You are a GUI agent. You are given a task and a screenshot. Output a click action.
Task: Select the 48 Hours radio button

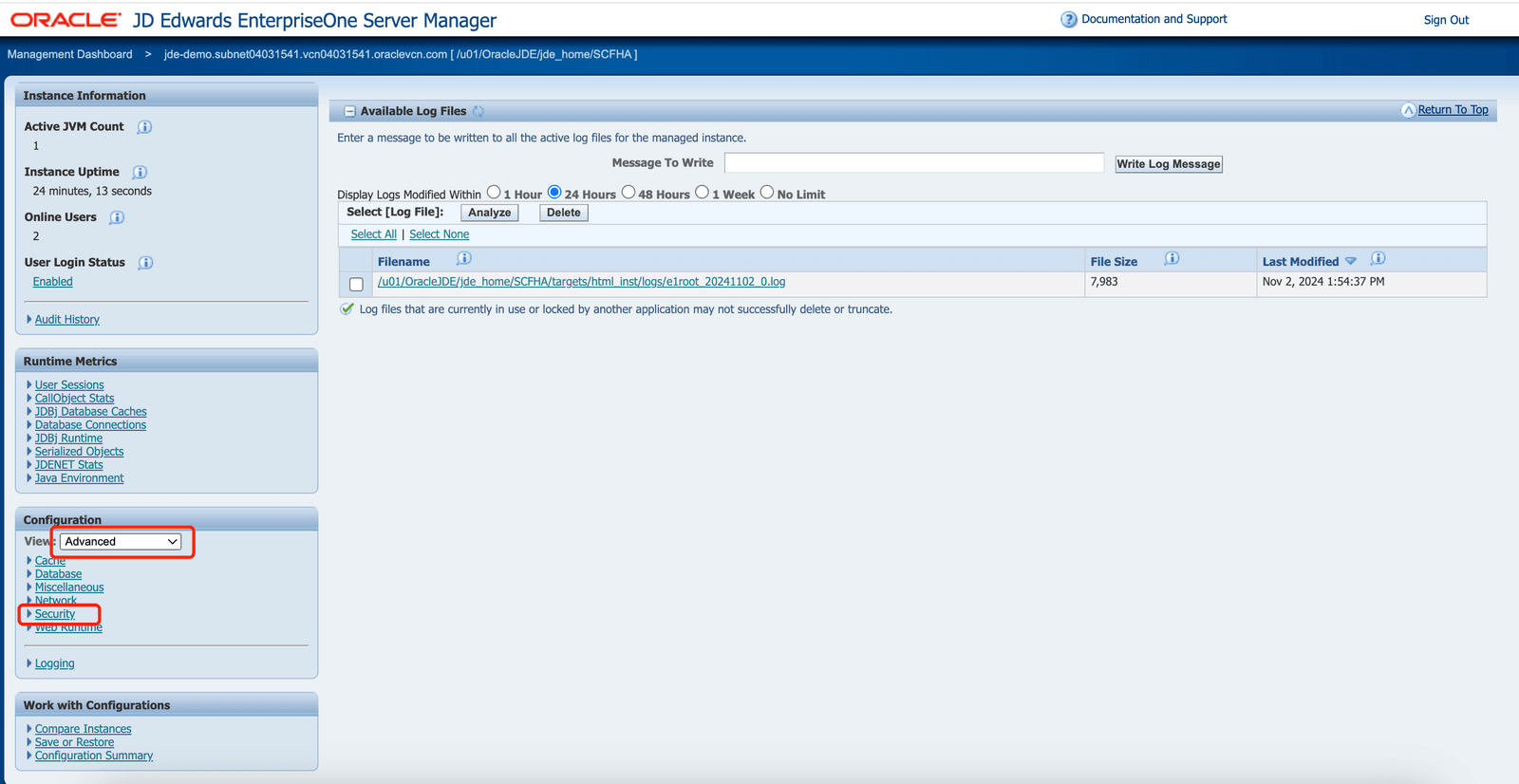[628, 192]
